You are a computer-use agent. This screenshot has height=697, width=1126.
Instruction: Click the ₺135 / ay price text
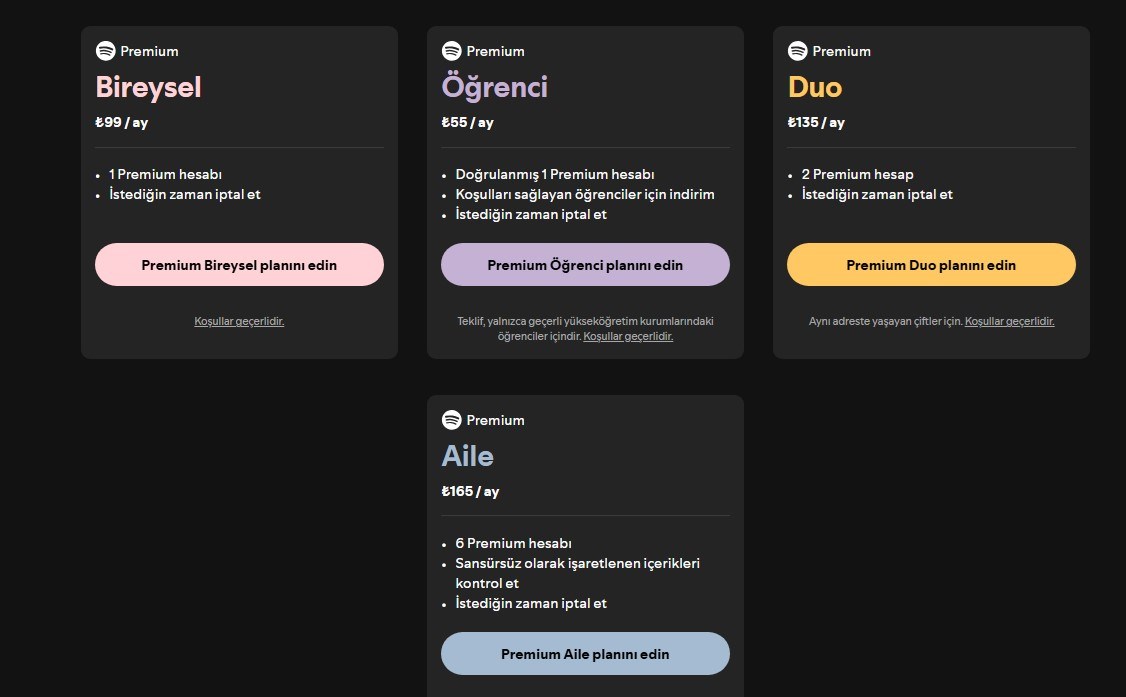pos(816,123)
